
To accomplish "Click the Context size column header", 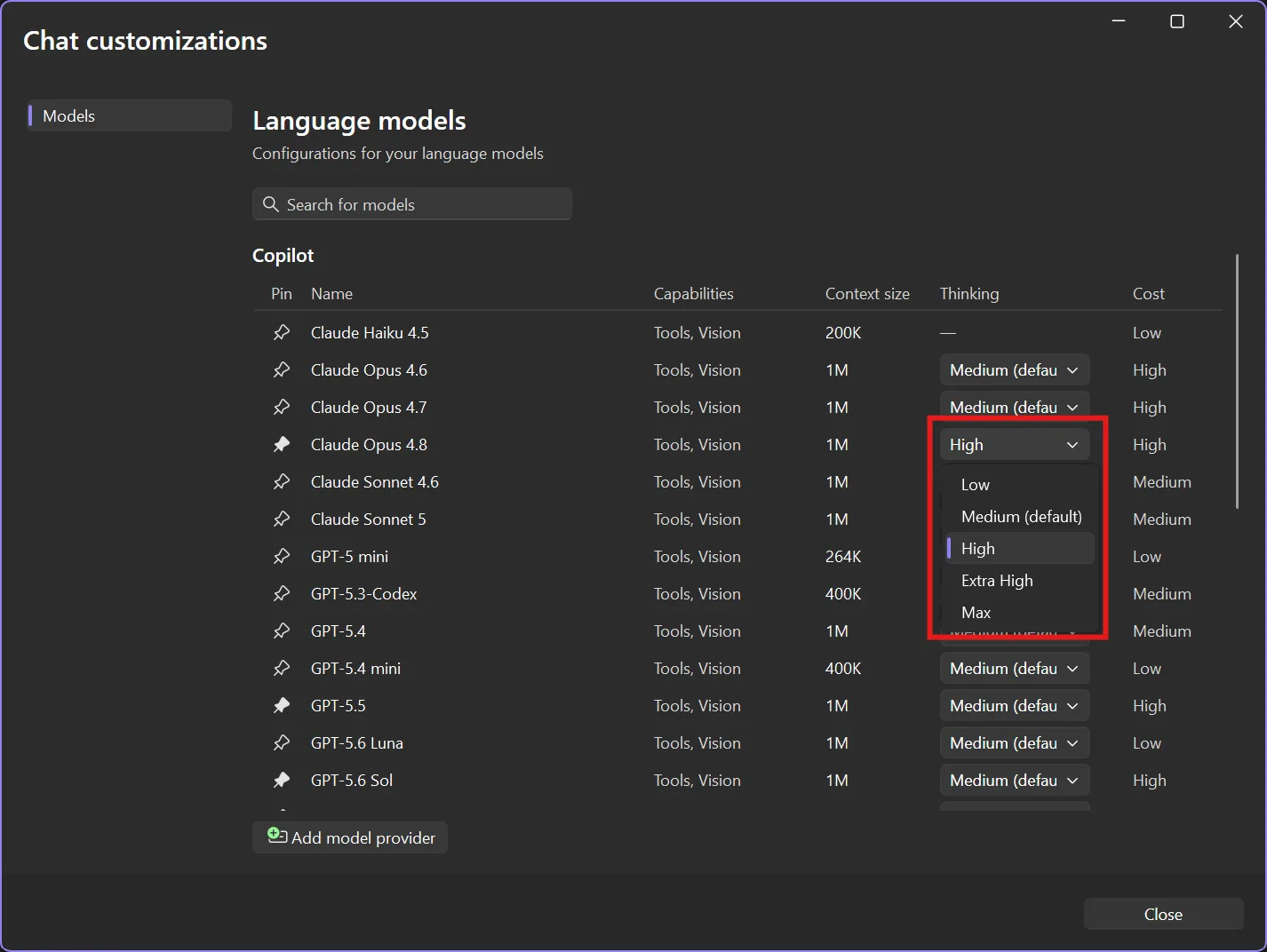I will [867, 294].
